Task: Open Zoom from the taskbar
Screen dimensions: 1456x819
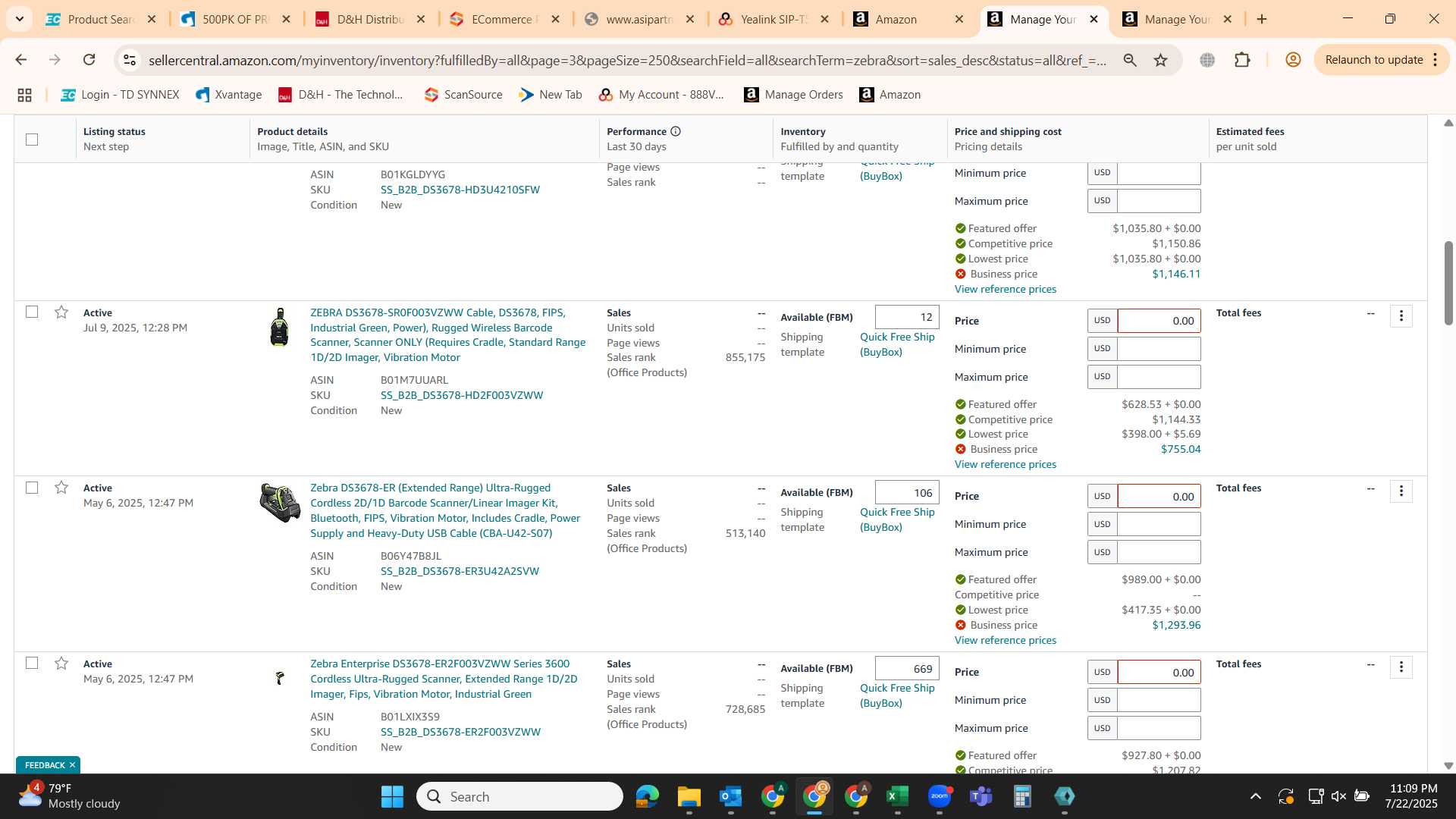Action: [x=940, y=796]
